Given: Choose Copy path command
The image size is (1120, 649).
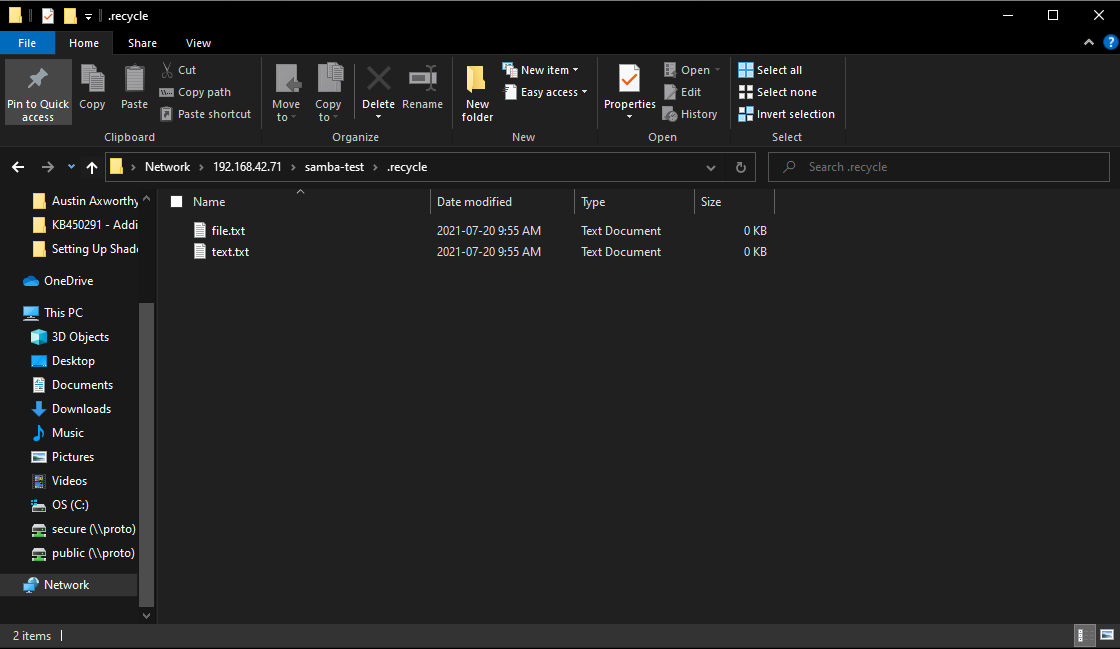Looking at the screenshot, I should (x=196, y=92).
